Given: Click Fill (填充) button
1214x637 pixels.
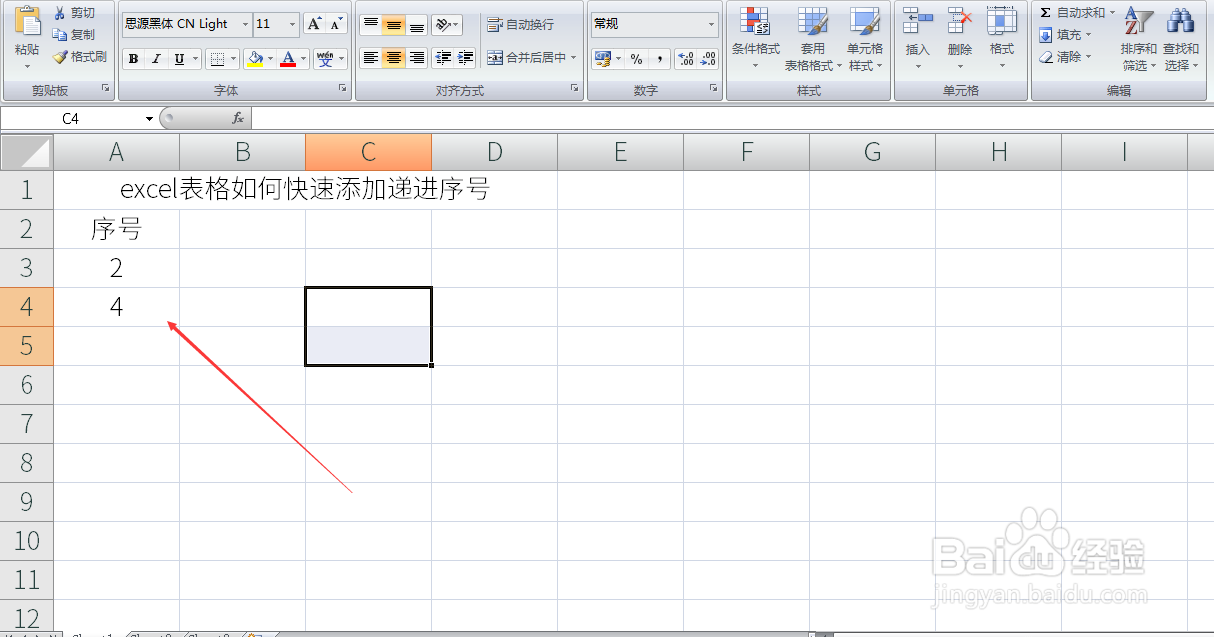Looking at the screenshot, I should (1066, 35).
